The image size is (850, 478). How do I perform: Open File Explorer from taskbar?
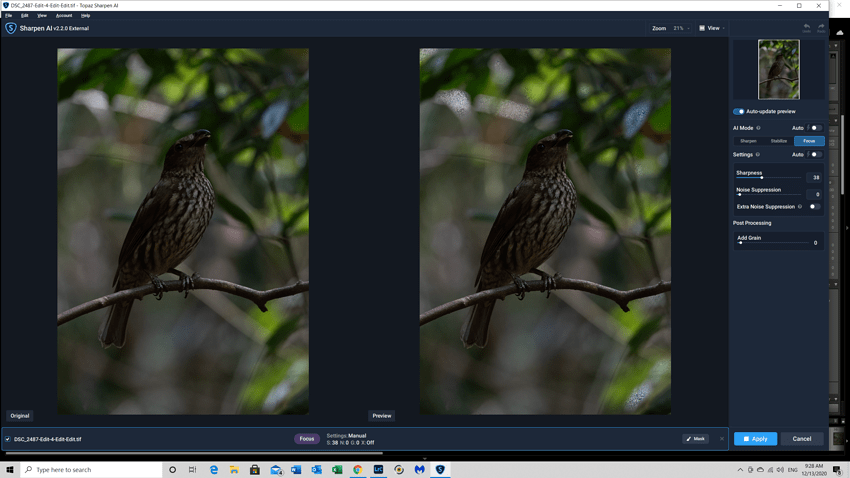click(234, 470)
